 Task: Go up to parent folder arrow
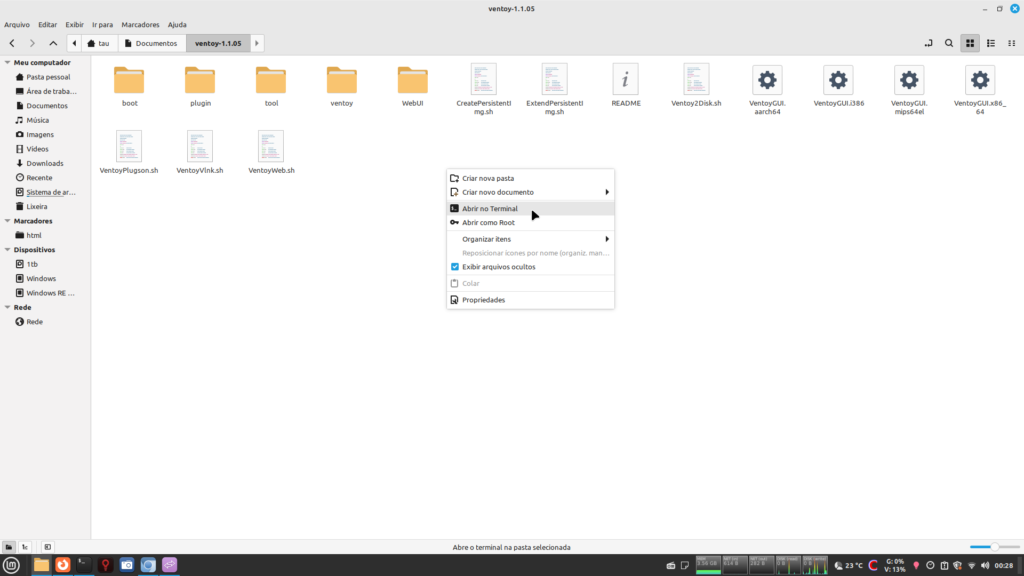53,44
